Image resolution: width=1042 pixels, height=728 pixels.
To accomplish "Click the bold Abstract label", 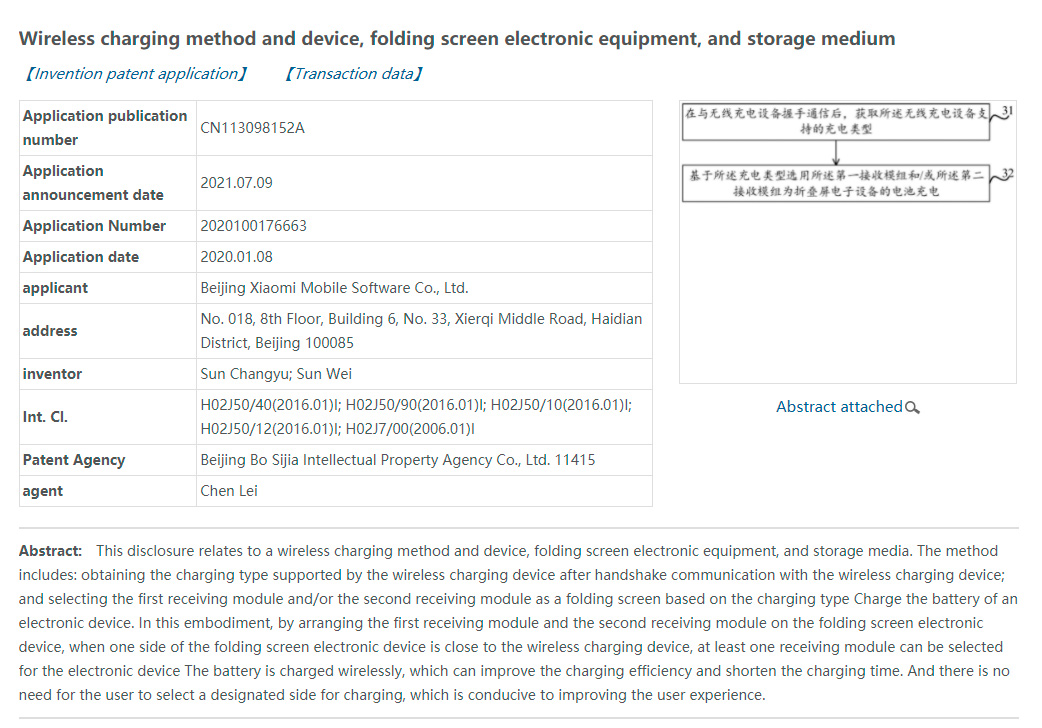I will coord(50,551).
